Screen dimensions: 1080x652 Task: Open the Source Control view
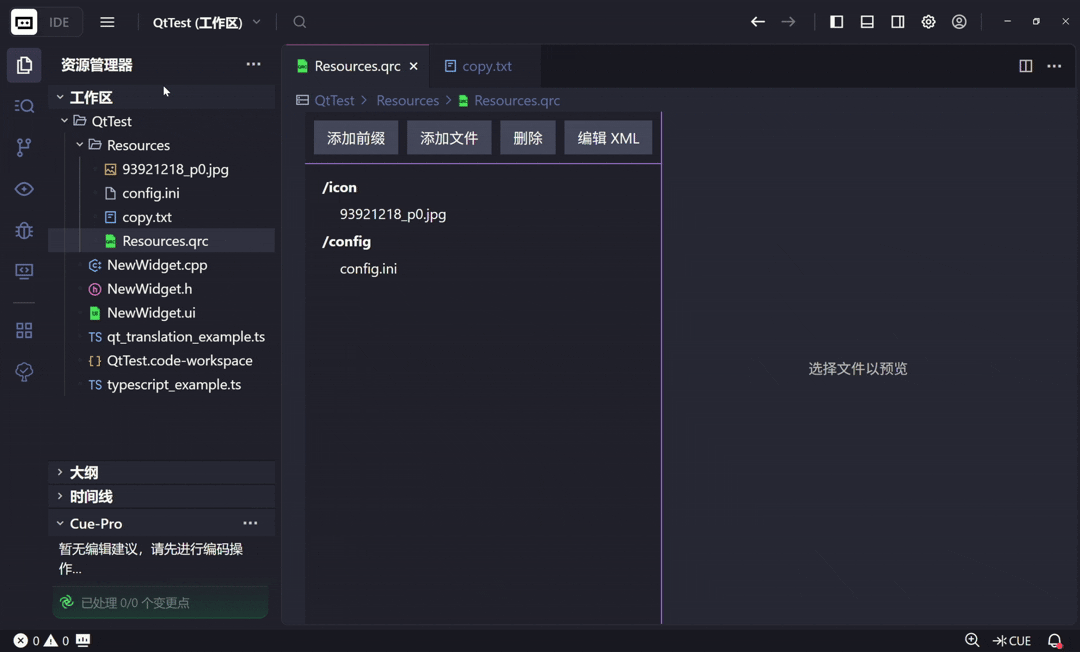(24, 147)
